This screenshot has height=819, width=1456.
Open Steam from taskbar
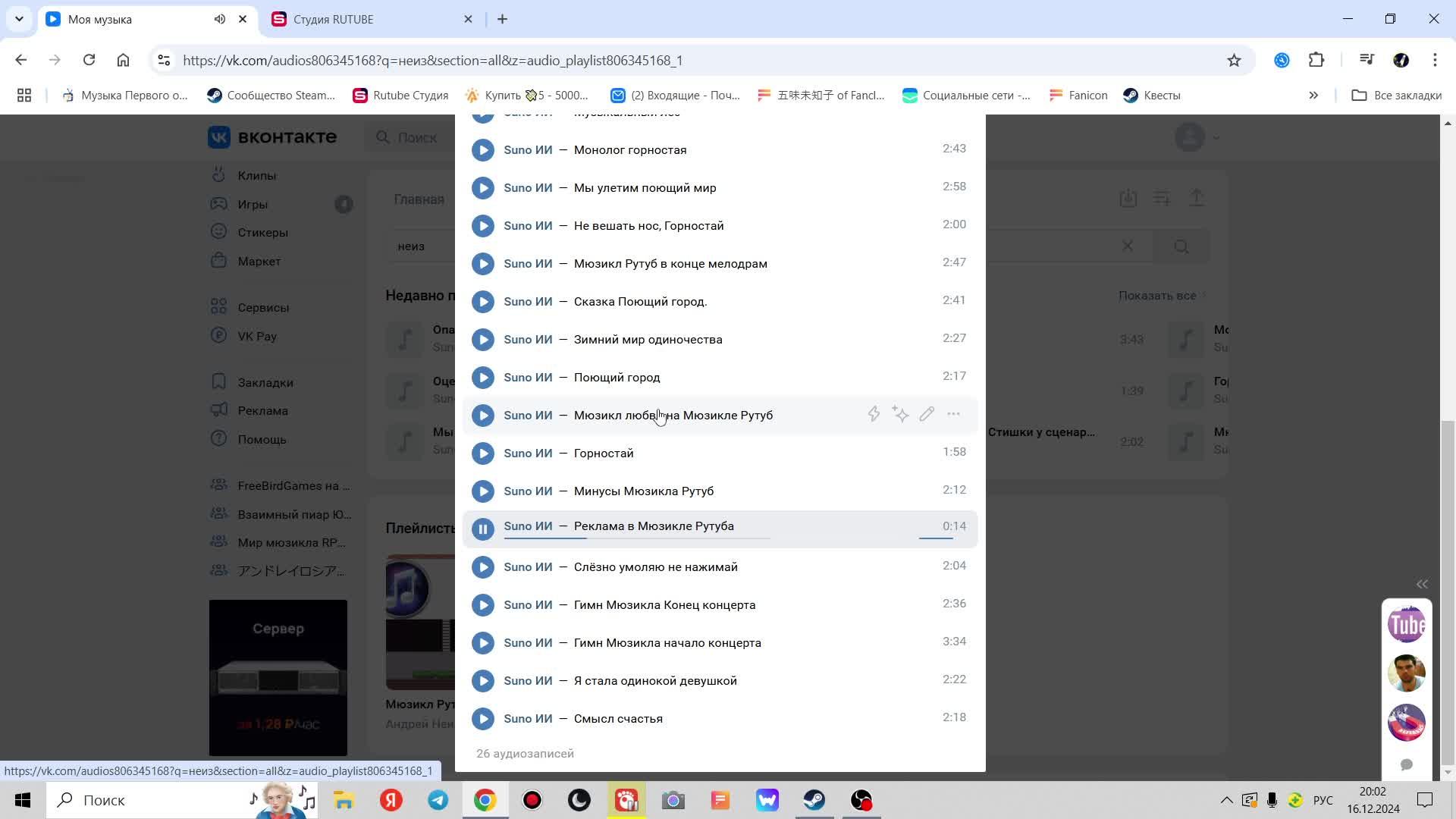814,800
